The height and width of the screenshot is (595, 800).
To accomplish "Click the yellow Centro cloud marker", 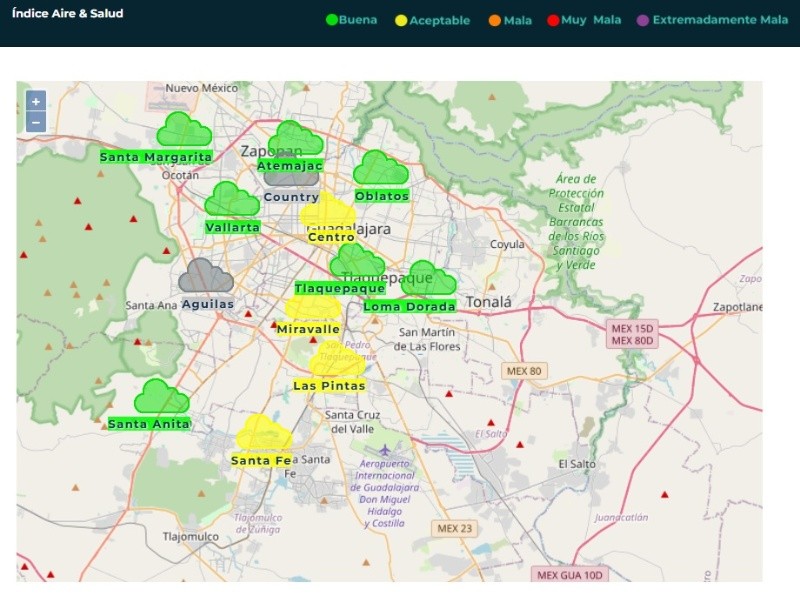I will coord(329,213).
